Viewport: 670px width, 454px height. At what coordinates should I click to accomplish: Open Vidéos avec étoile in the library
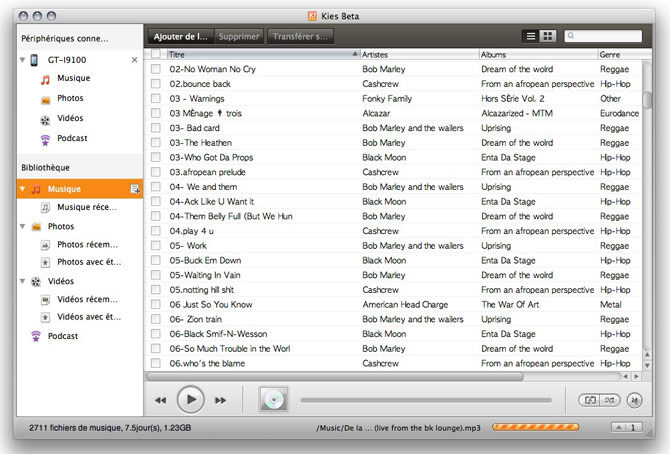click(89, 317)
